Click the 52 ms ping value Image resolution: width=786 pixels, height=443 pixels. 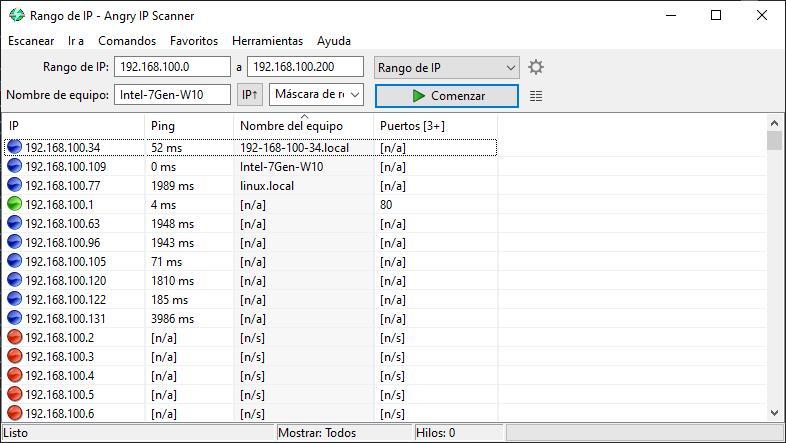coord(166,148)
